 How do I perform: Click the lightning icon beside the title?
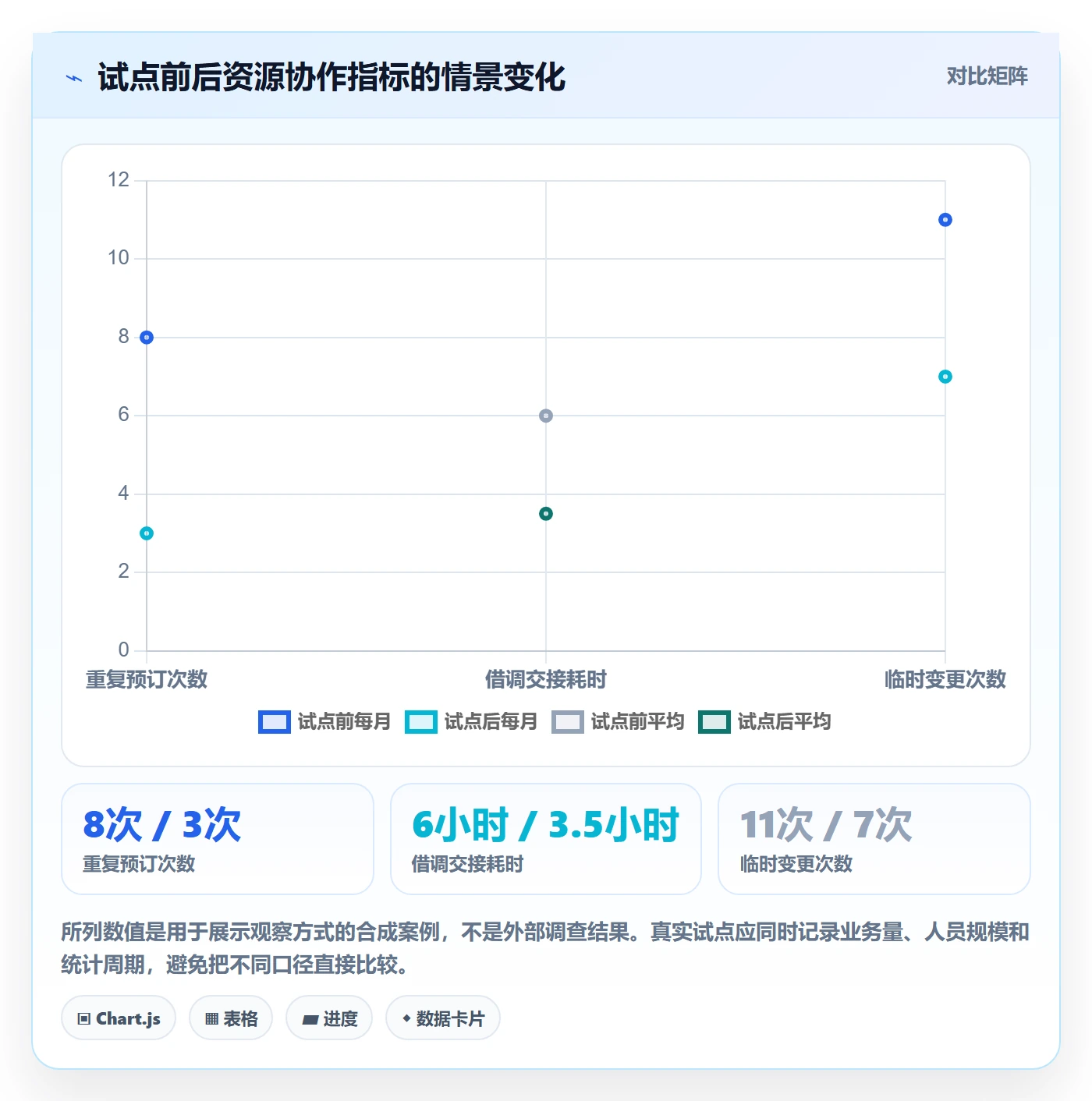click(74, 78)
